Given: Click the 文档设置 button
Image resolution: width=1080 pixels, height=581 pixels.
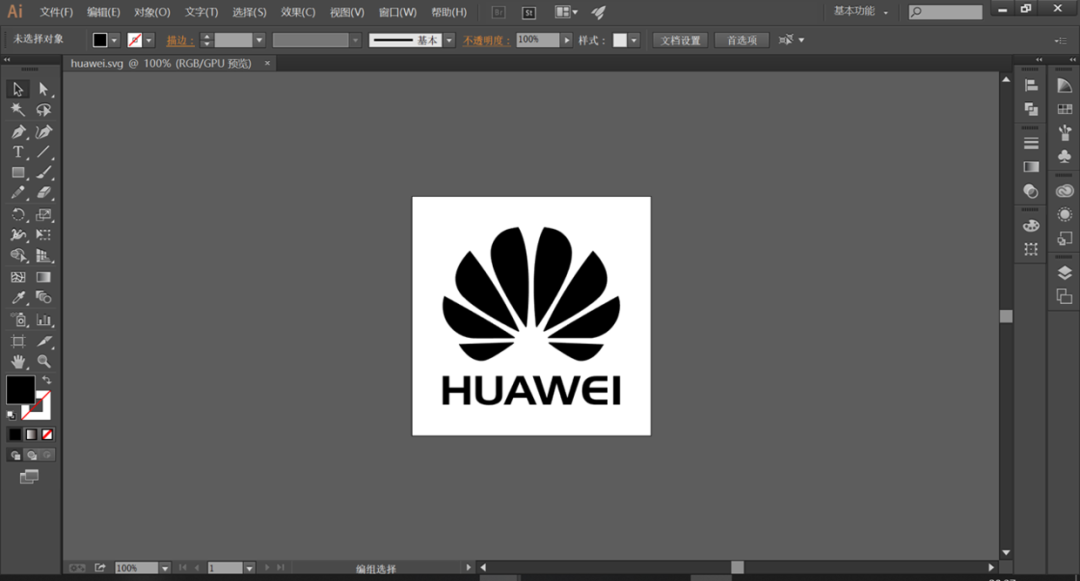Looking at the screenshot, I should tap(681, 40).
